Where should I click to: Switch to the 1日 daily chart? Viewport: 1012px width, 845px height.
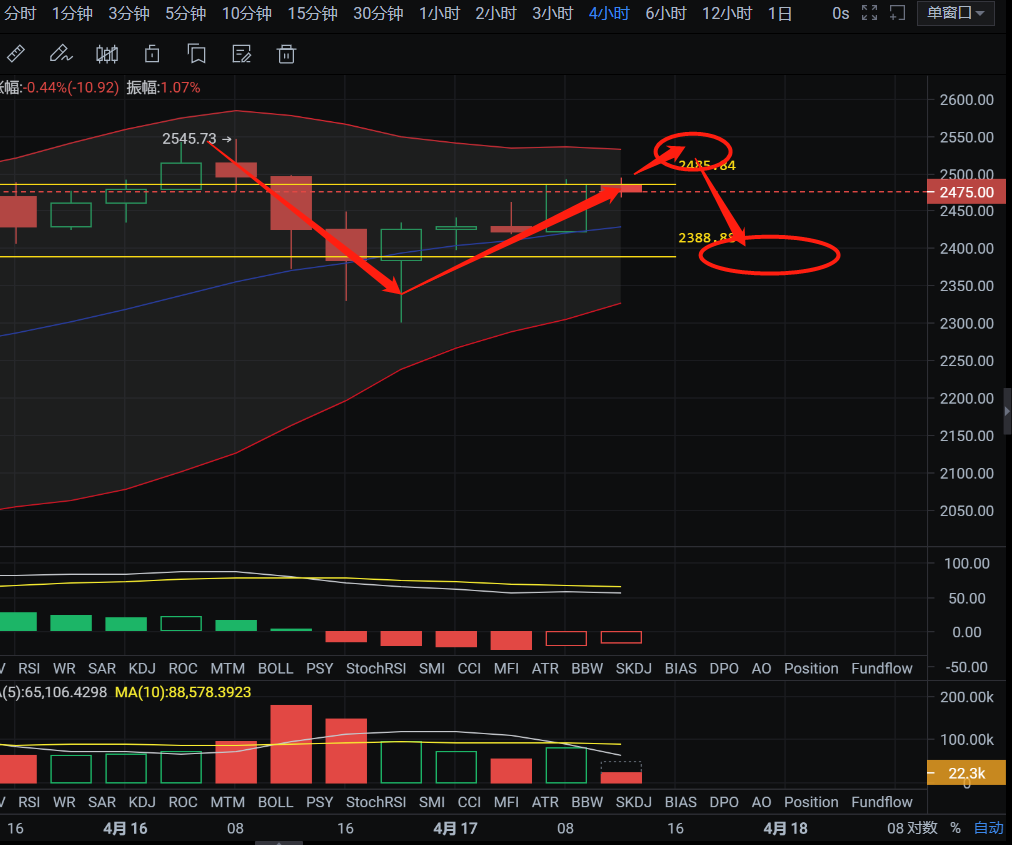[780, 14]
